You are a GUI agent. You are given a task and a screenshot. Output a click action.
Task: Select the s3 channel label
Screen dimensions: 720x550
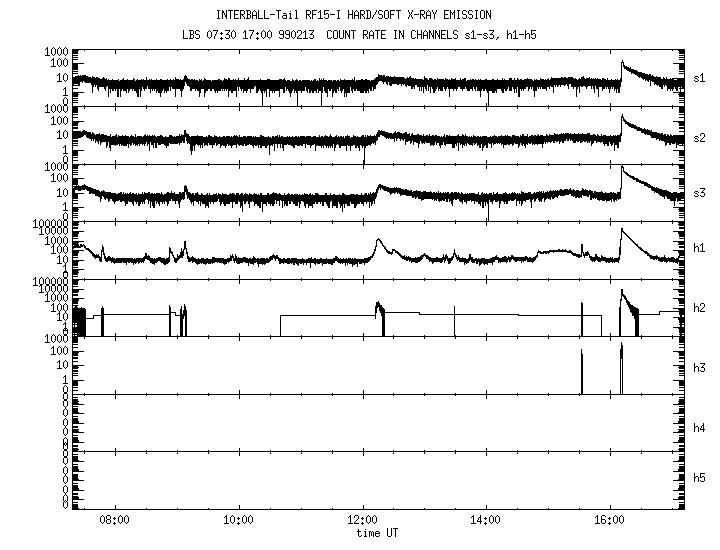point(700,191)
